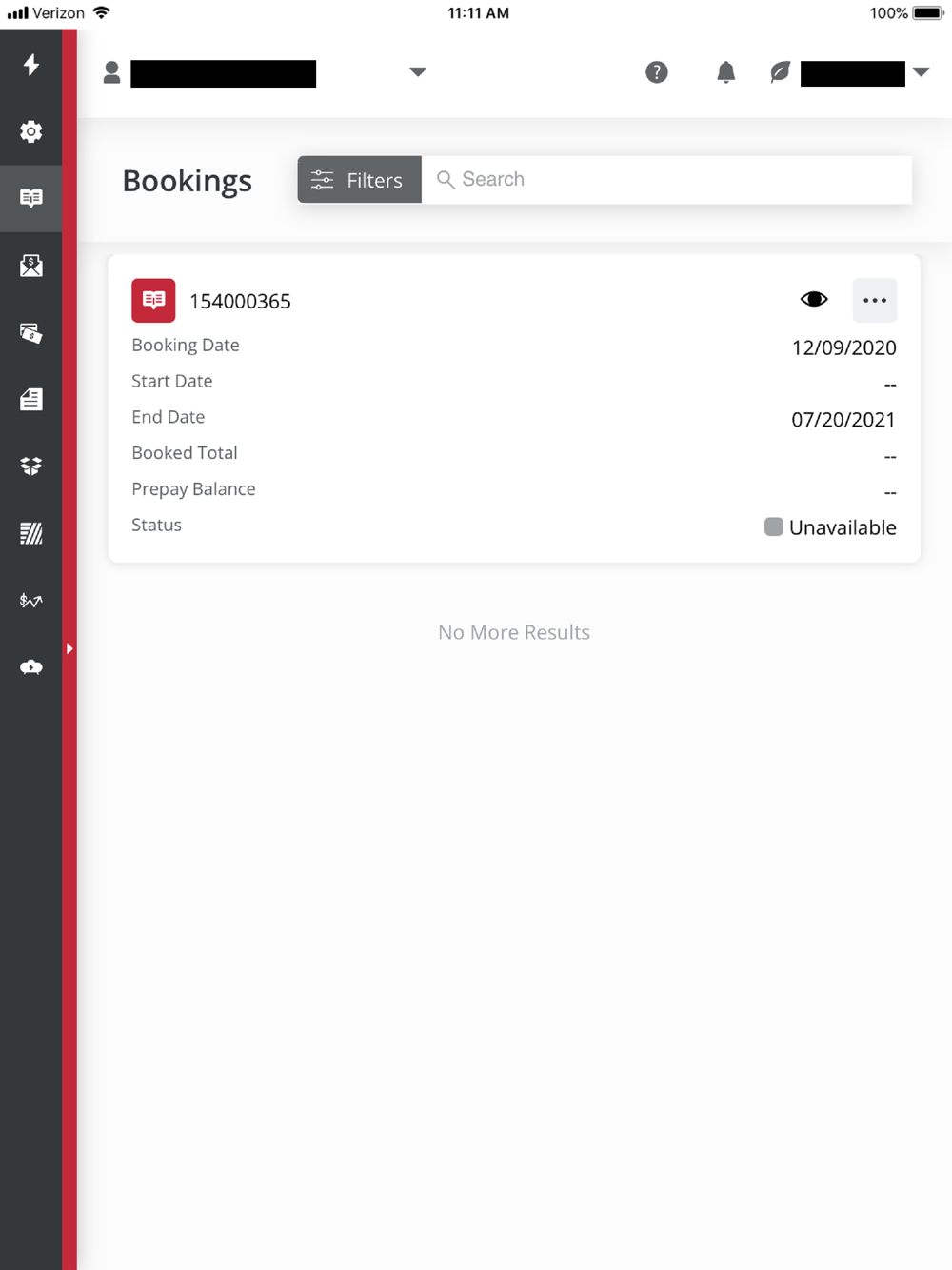Expand the sidebar using the red arrow

click(x=69, y=648)
